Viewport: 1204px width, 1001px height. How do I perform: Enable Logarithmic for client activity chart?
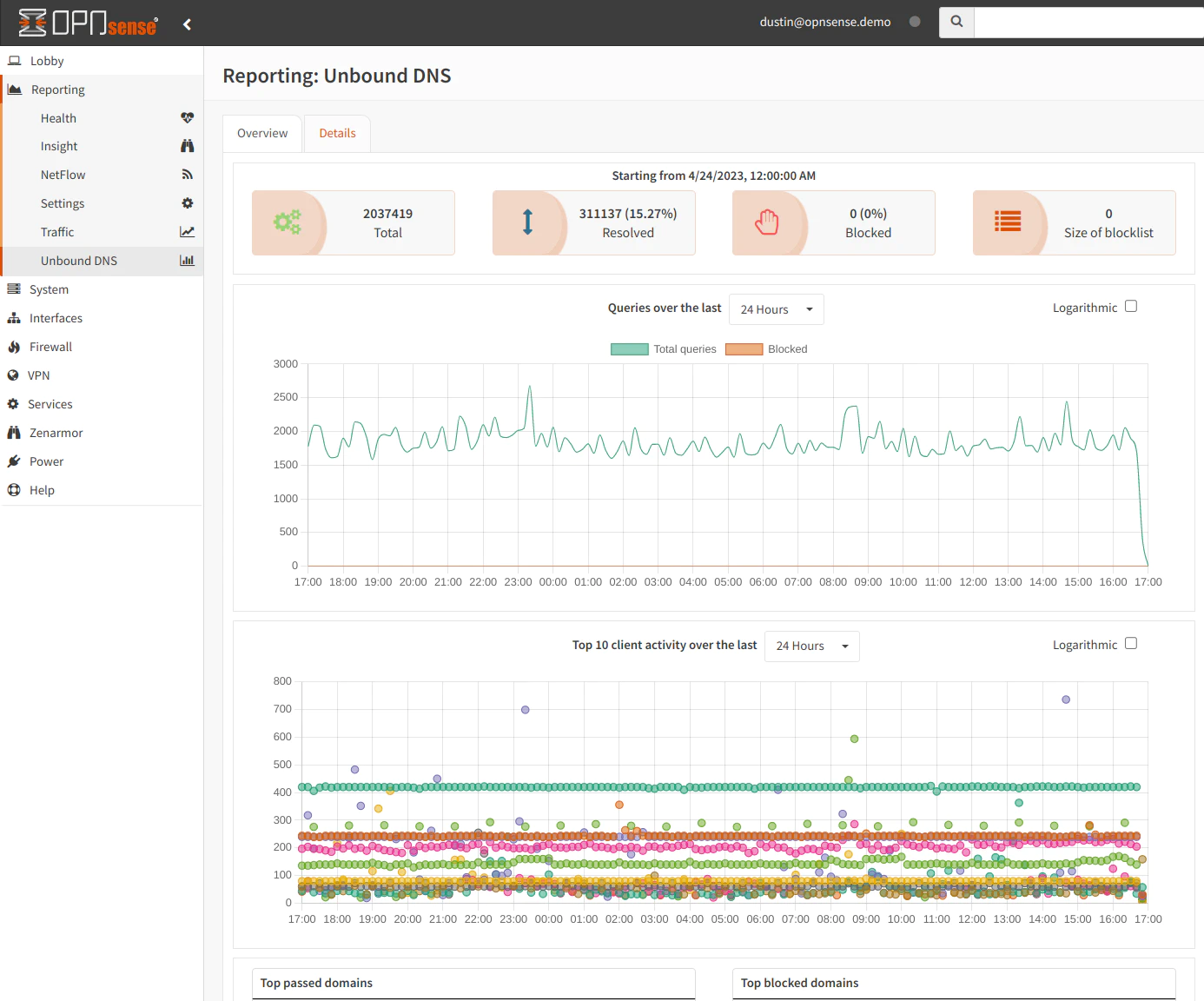(1130, 644)
